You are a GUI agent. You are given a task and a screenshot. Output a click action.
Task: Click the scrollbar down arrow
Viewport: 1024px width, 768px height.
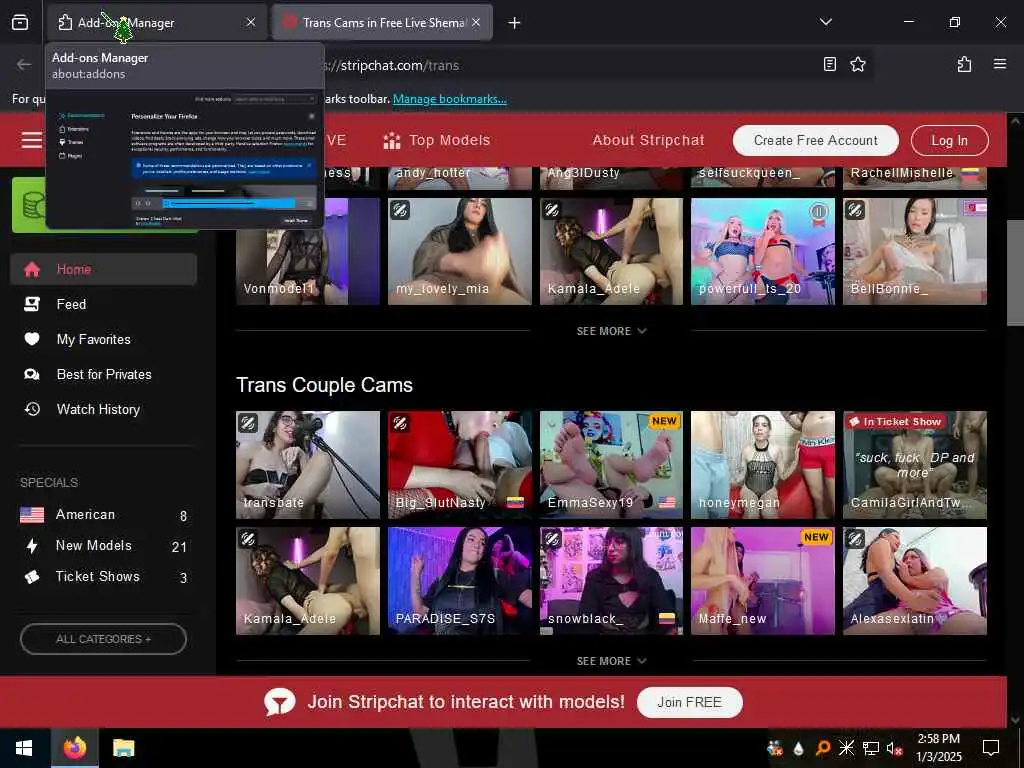click(x=1015, y=720)
